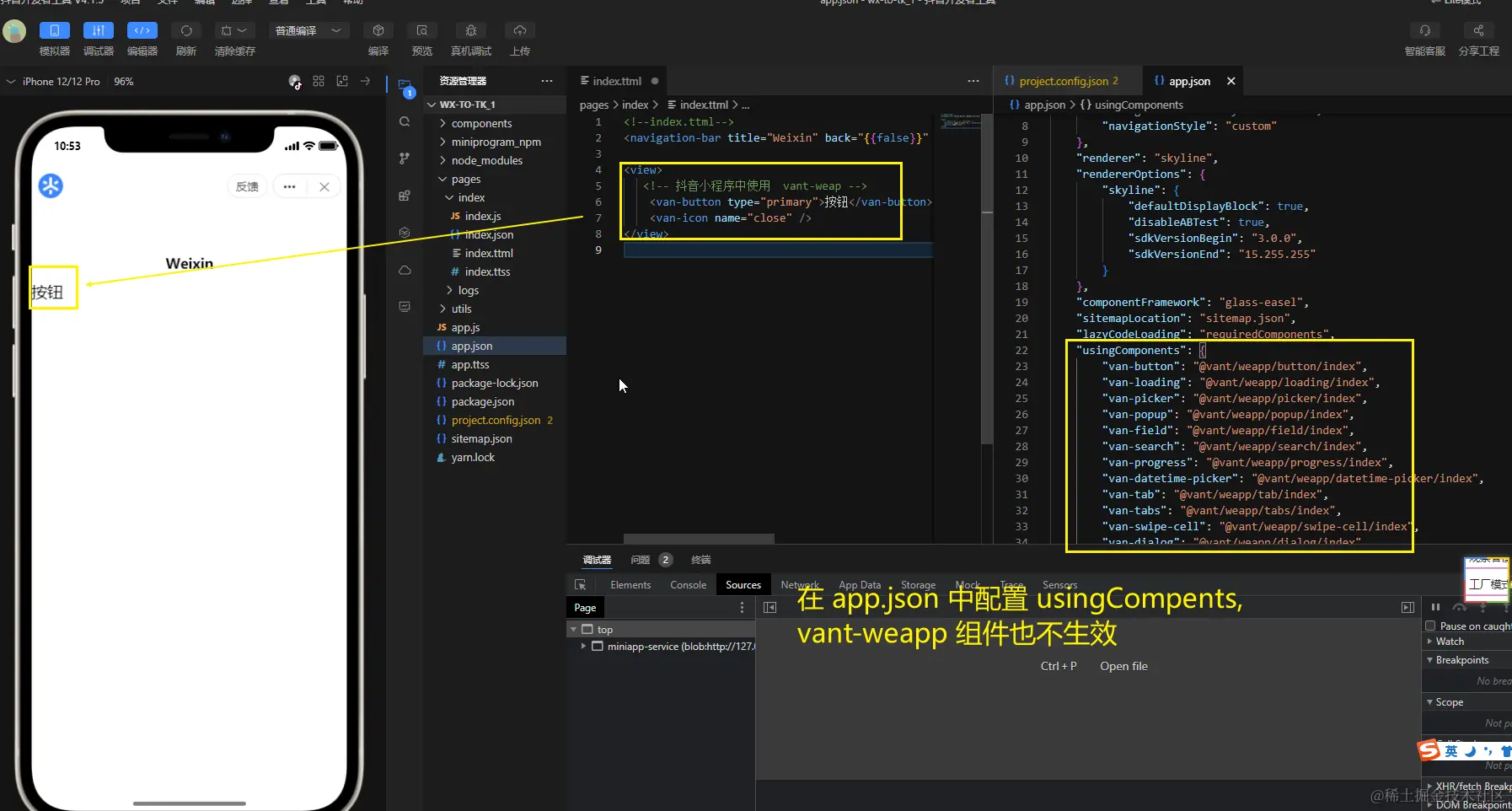The width and height of the screenshot is (1512, 811).
Task: Close the app.json editor tab
Action: [x=1231, y=81]
